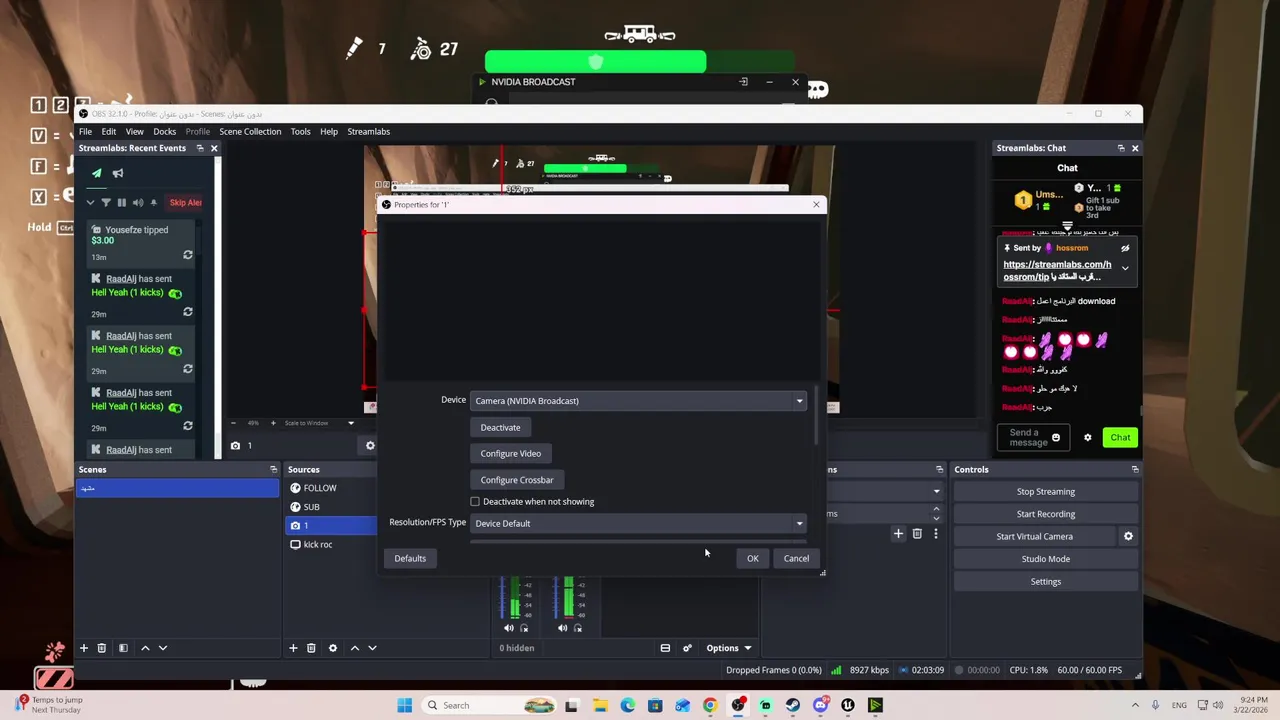
Task: Open advanced audio properties gears icon
Action: [x=687, y=648]
